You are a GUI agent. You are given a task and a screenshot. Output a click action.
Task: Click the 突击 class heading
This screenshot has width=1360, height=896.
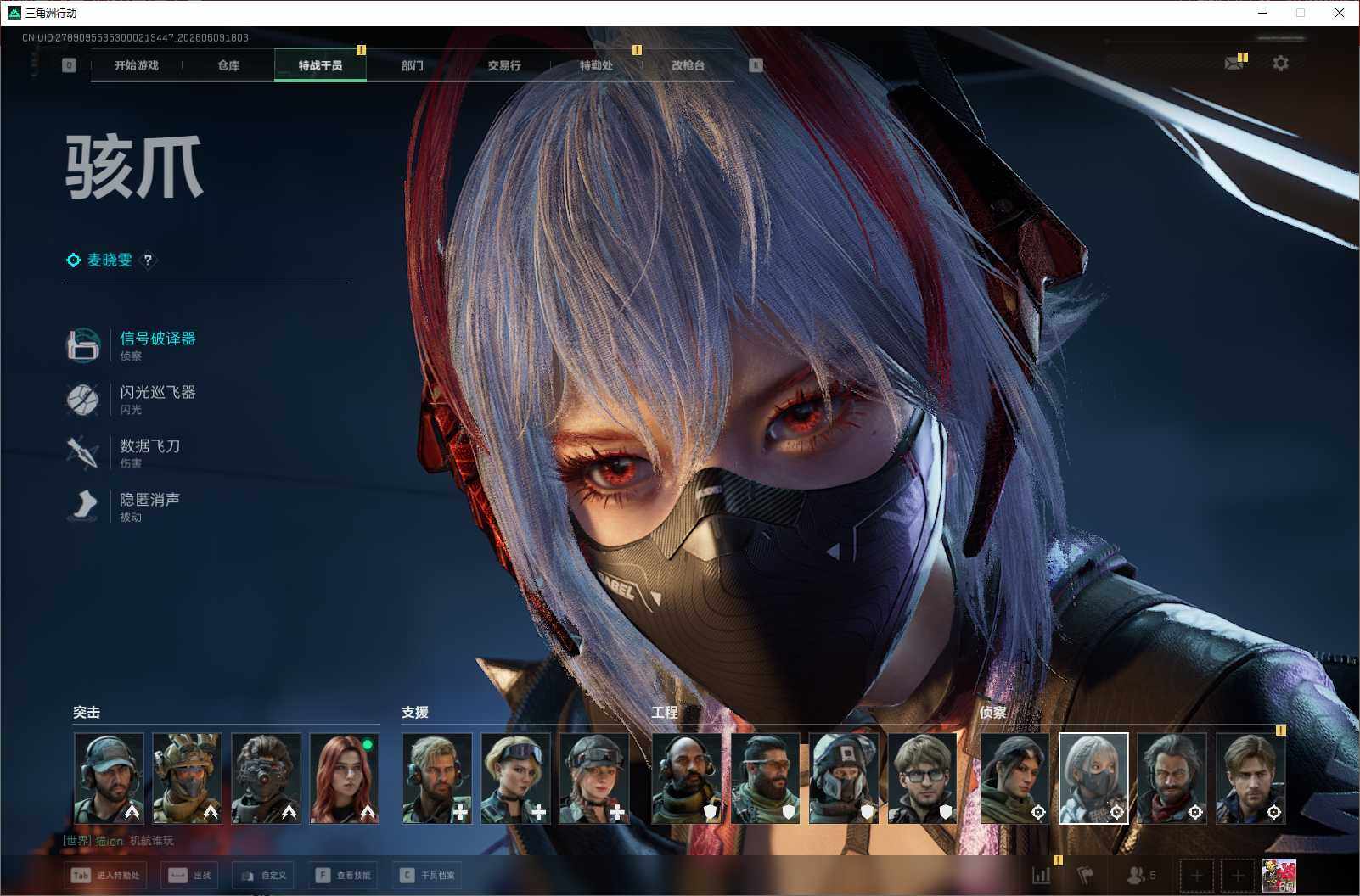[x=87, y=712]
